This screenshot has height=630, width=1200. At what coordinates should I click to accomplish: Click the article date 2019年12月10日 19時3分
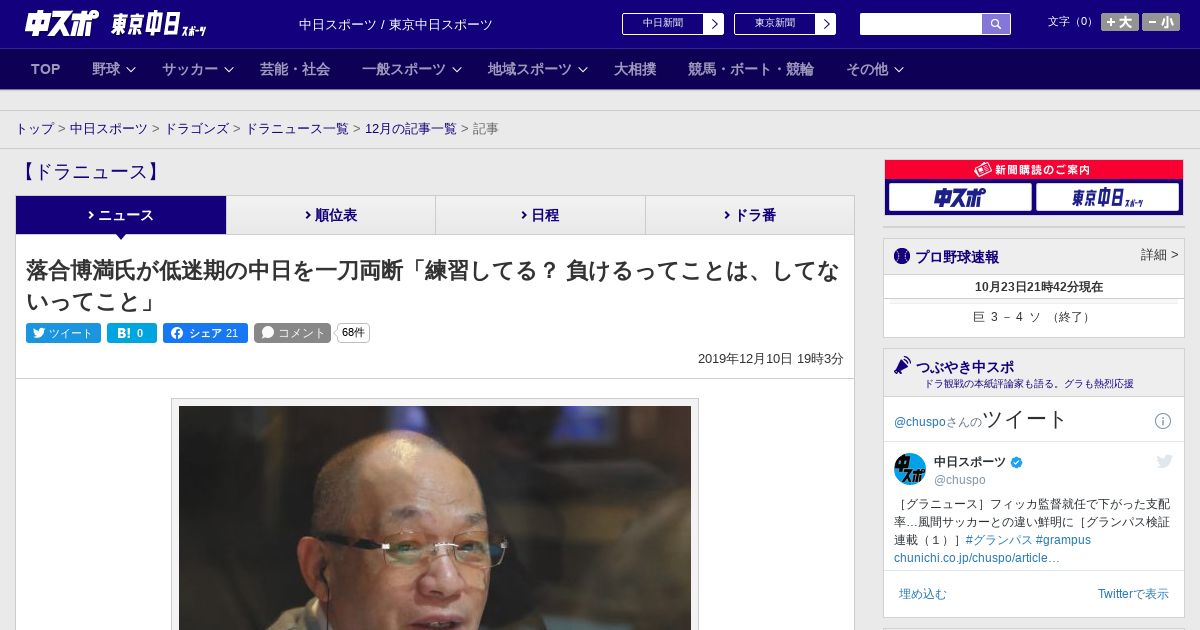(771, 359)
